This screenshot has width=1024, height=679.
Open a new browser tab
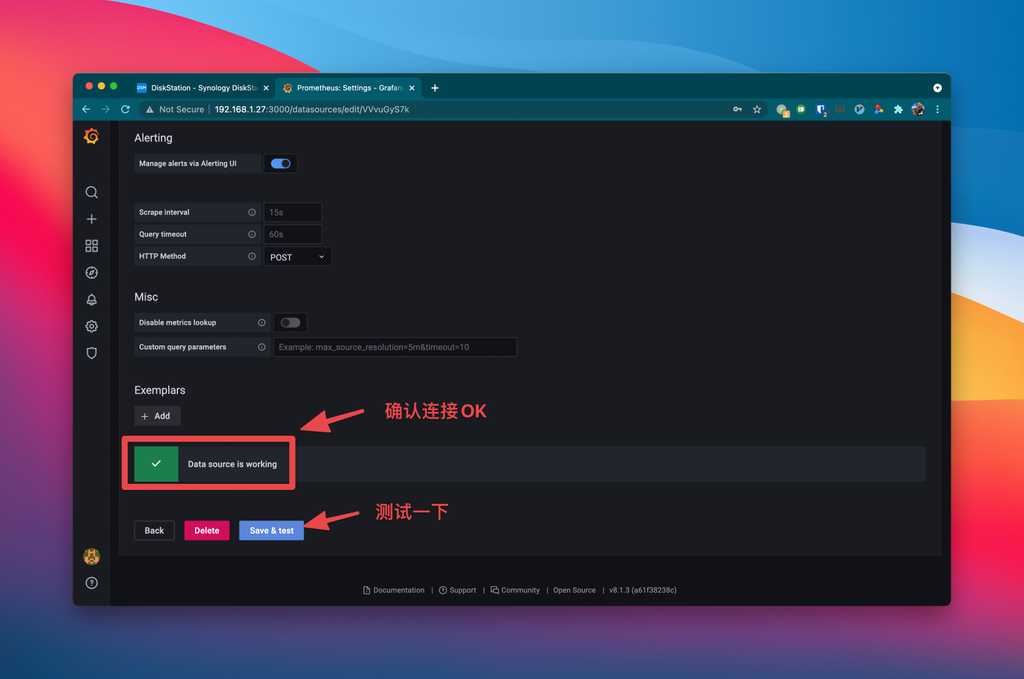click(435, 88)
